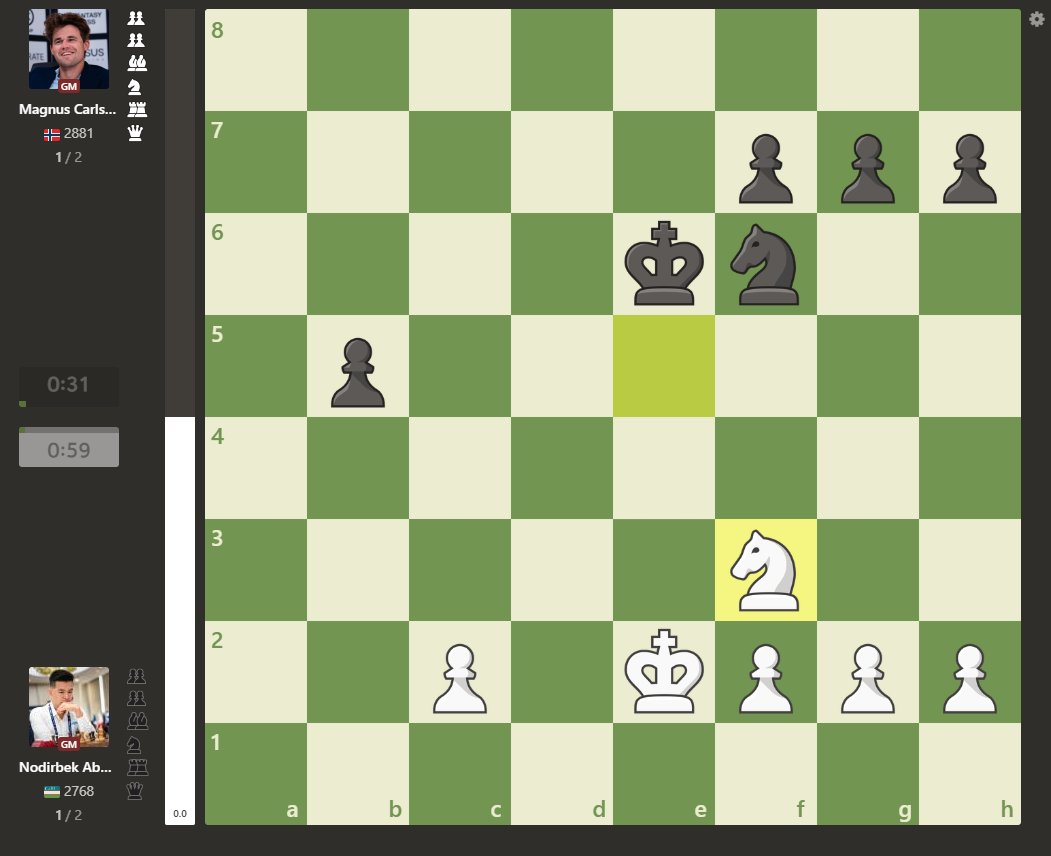Click the black knight captured-piece icon near Abdusattorov
Viewport: 1051px width, 856px height.
pos(136,743)
